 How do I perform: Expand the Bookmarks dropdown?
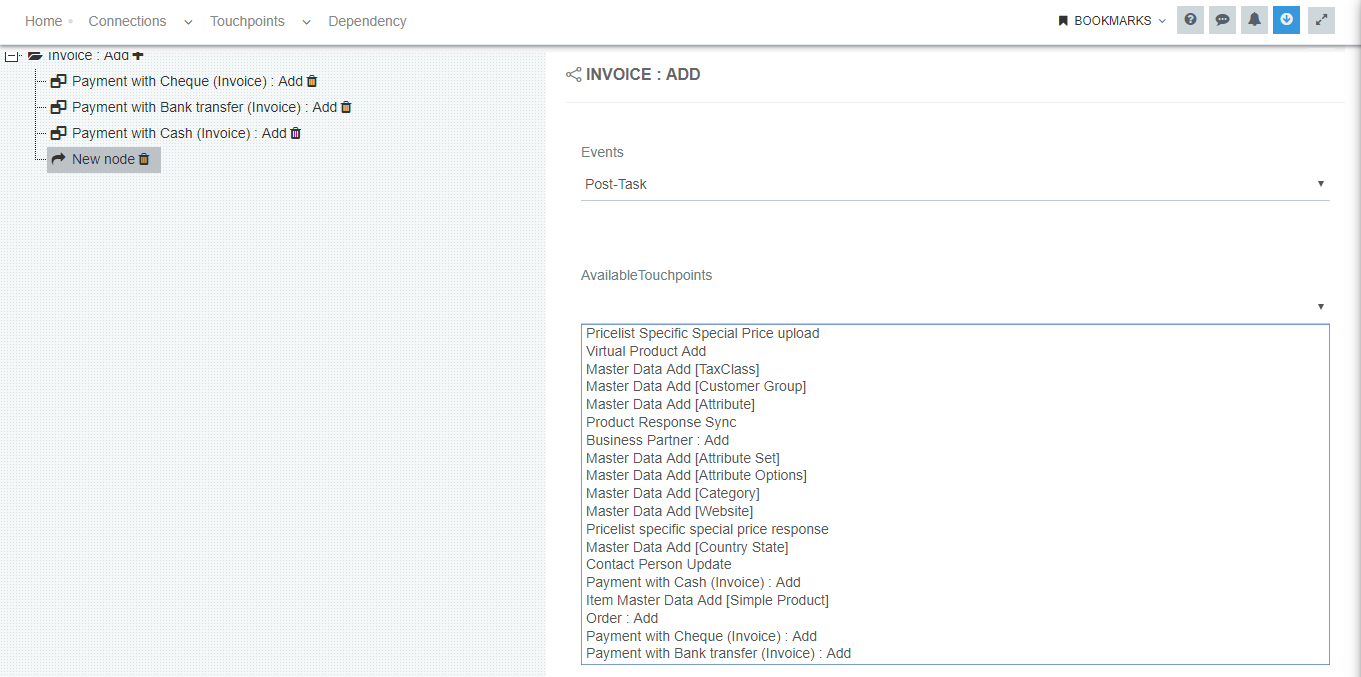1112,21
